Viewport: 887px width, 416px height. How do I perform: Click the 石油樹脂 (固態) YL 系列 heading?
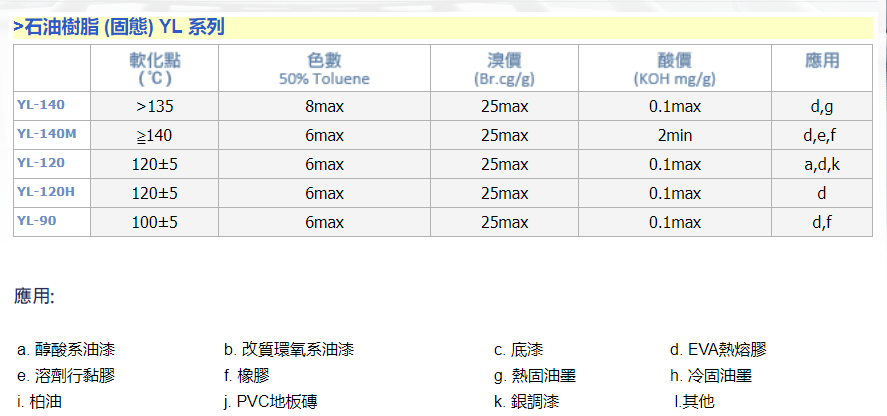[119, 27]
